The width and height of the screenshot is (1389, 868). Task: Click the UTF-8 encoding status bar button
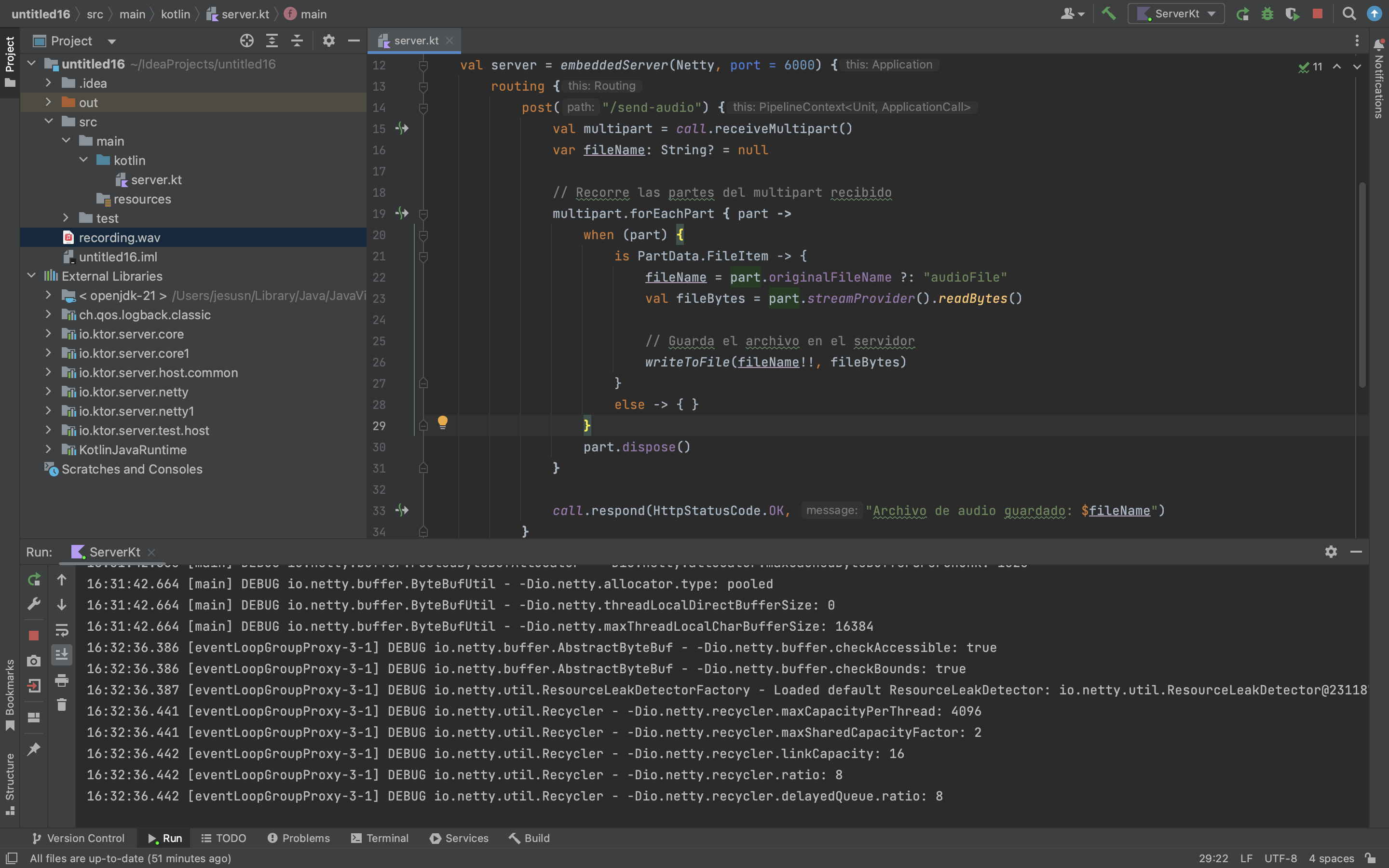click(1280, 858)
